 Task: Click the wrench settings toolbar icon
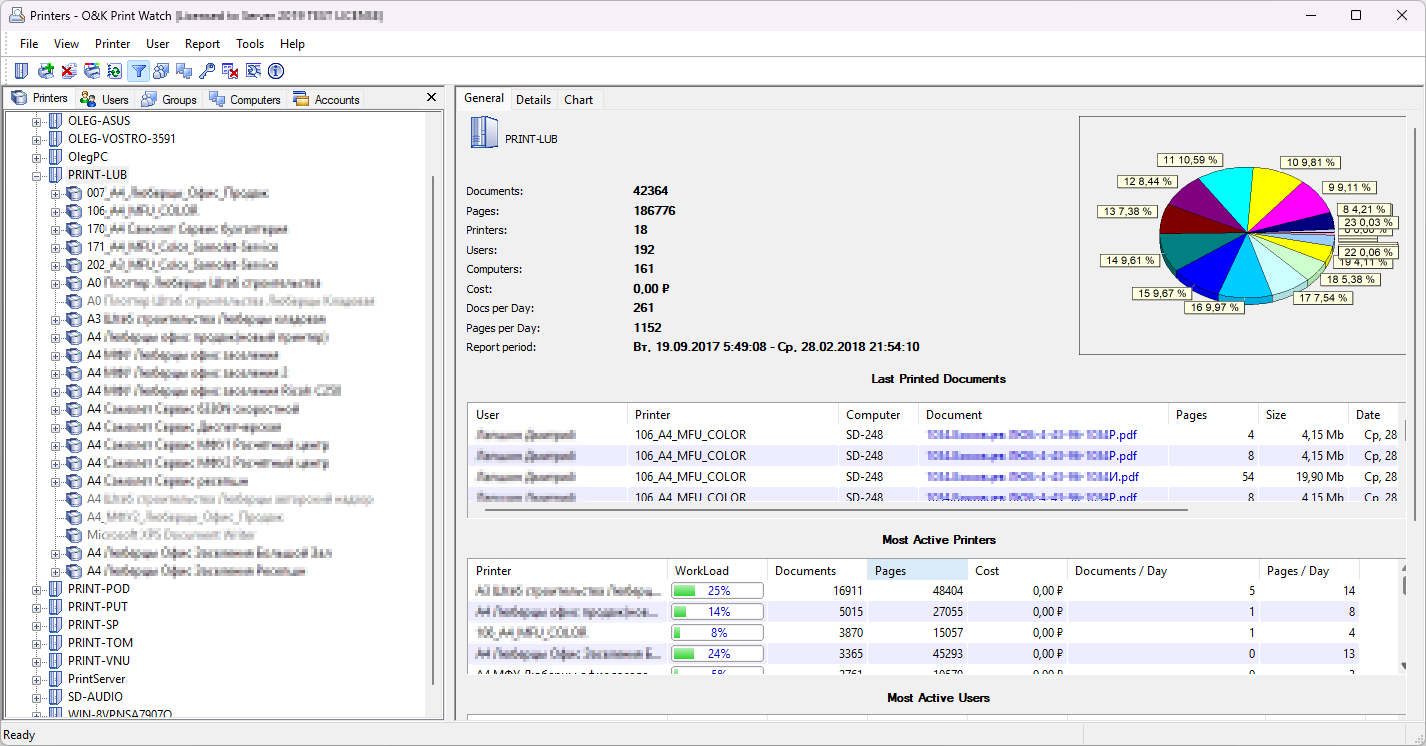[253, 71]
